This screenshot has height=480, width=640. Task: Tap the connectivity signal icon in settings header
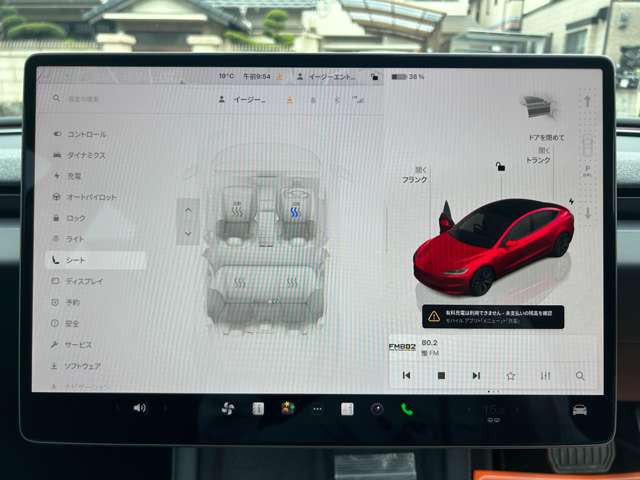coord(358,99)
